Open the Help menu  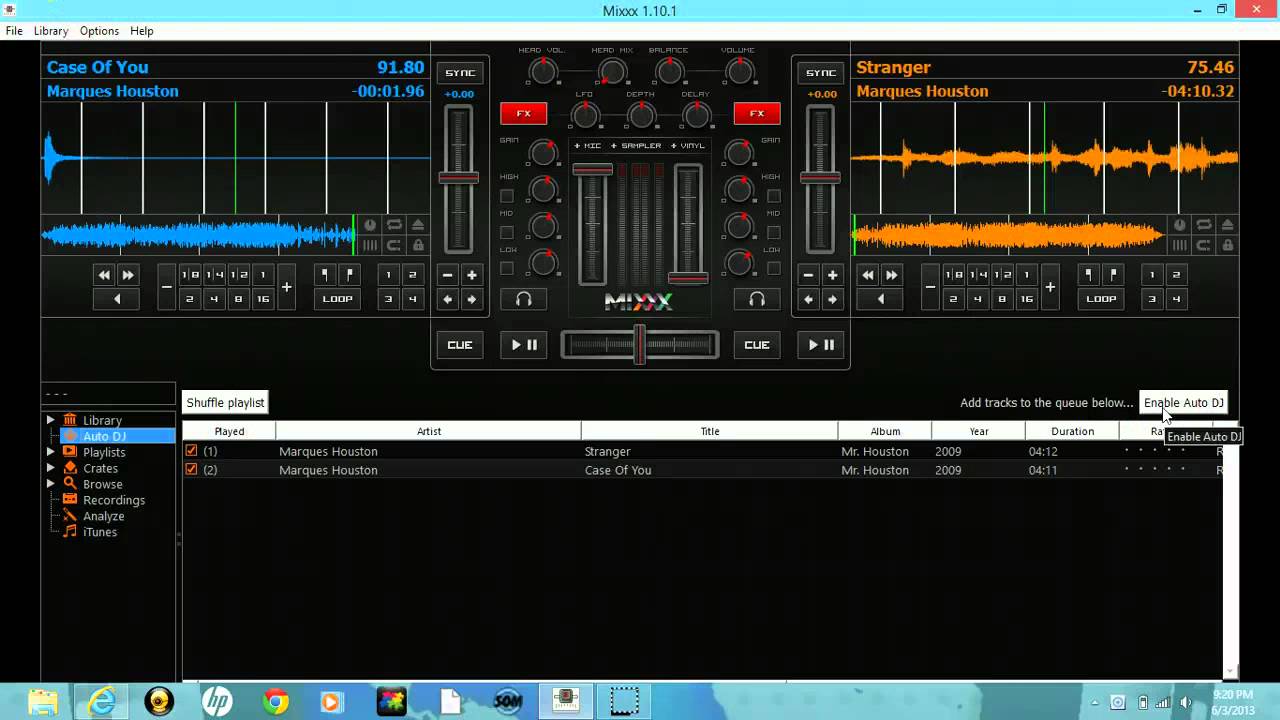tap(142, 31)
